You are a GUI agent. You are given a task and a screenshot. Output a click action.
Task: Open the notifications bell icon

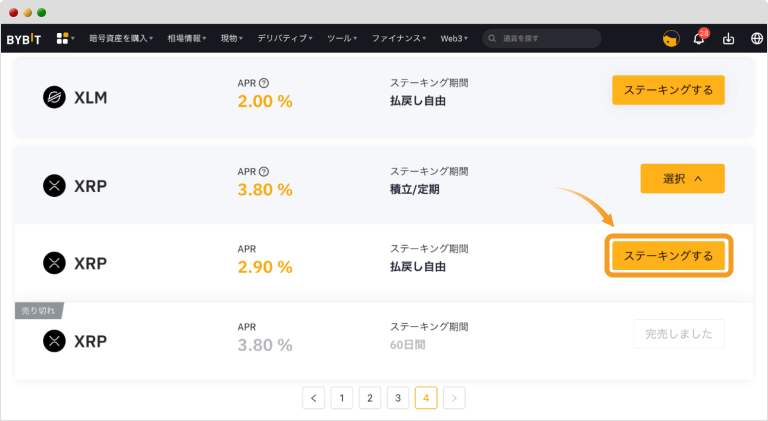[699, 39]
